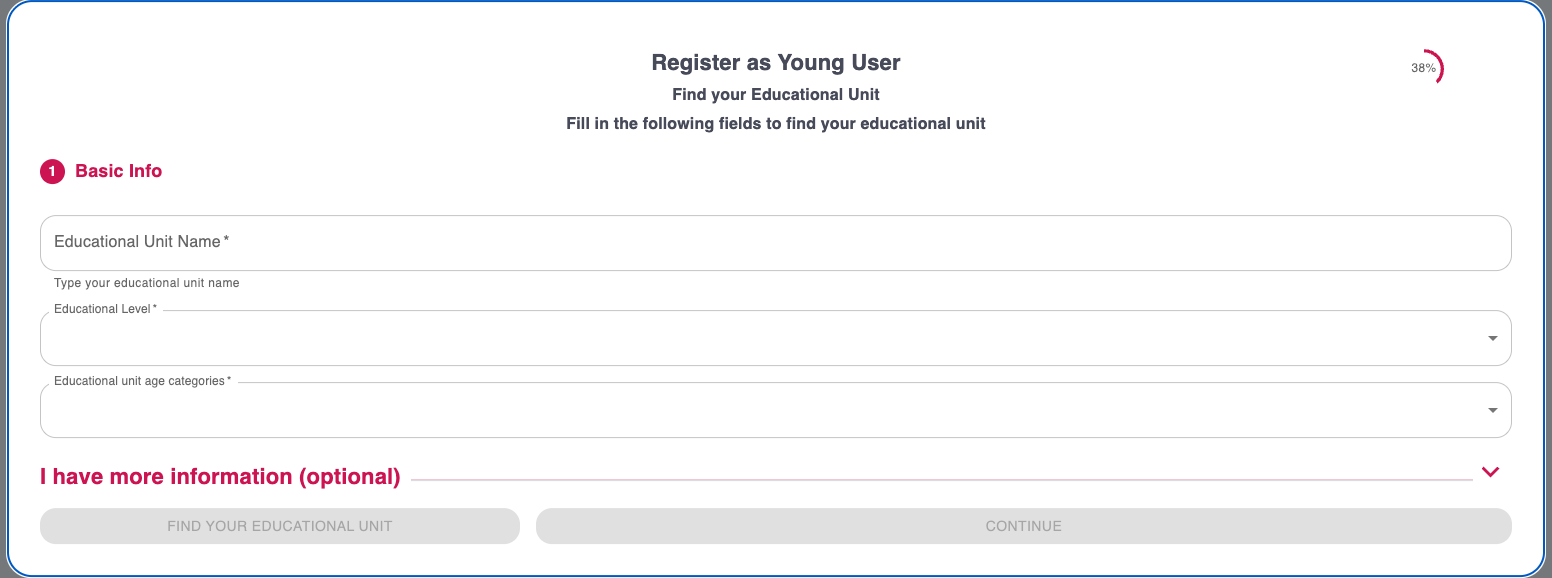This screenshot has width=1552, height=578.
Task: Open the Educational Level select box
Action: [760, 339]
